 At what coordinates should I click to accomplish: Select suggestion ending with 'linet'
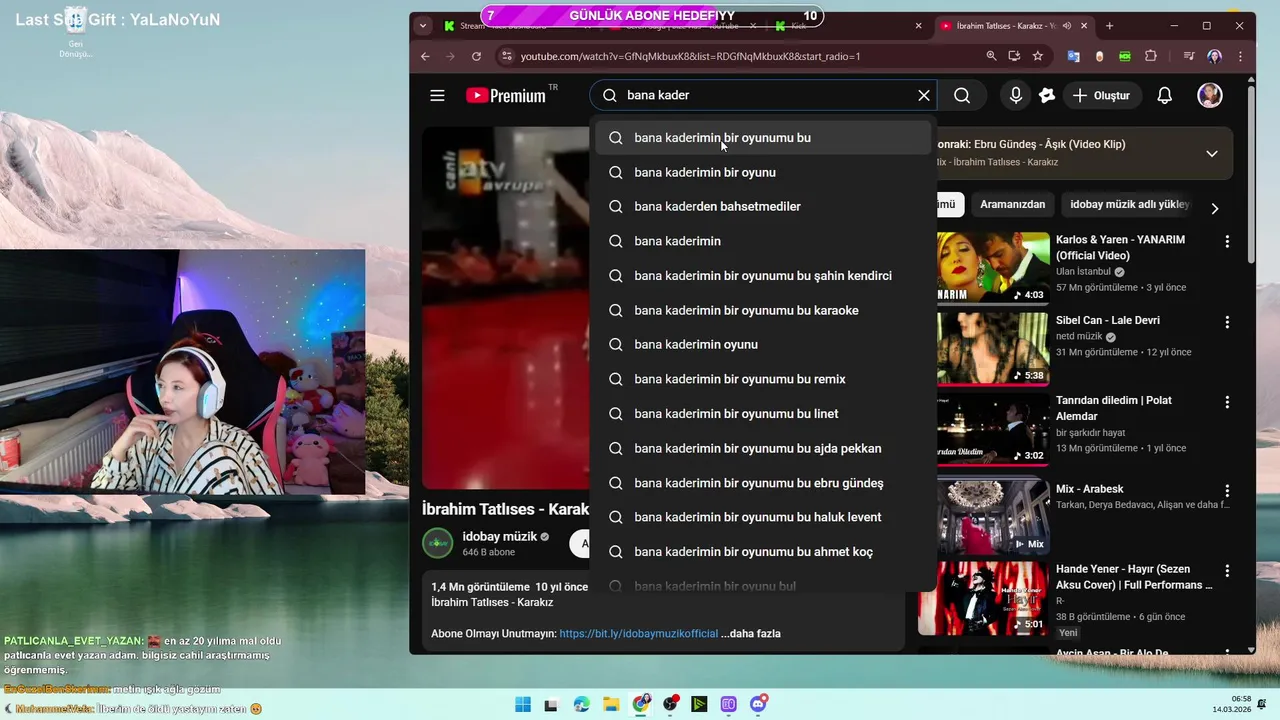(763, 414)
